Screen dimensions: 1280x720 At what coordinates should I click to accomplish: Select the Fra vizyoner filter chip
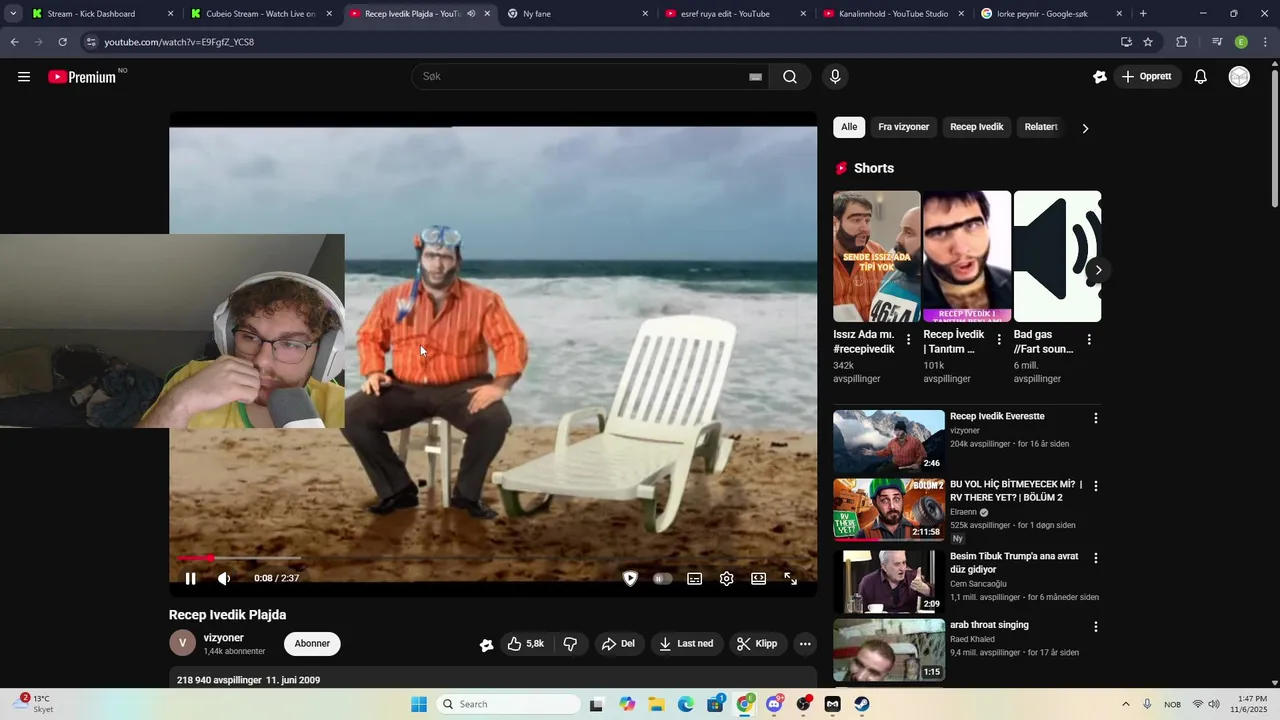point(903,127)
